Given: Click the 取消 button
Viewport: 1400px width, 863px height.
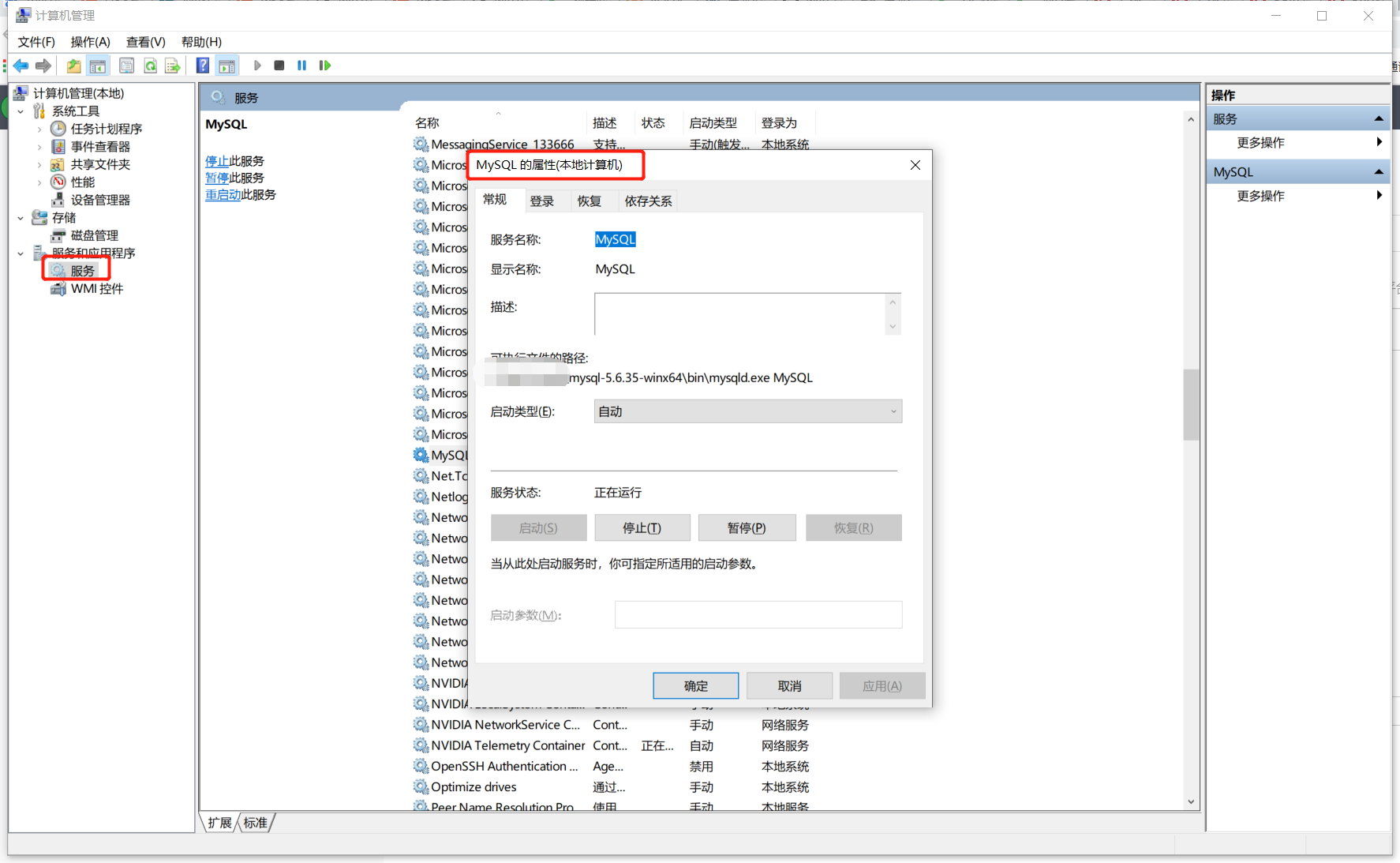Looking at the screenshot, I should [790, 686].
